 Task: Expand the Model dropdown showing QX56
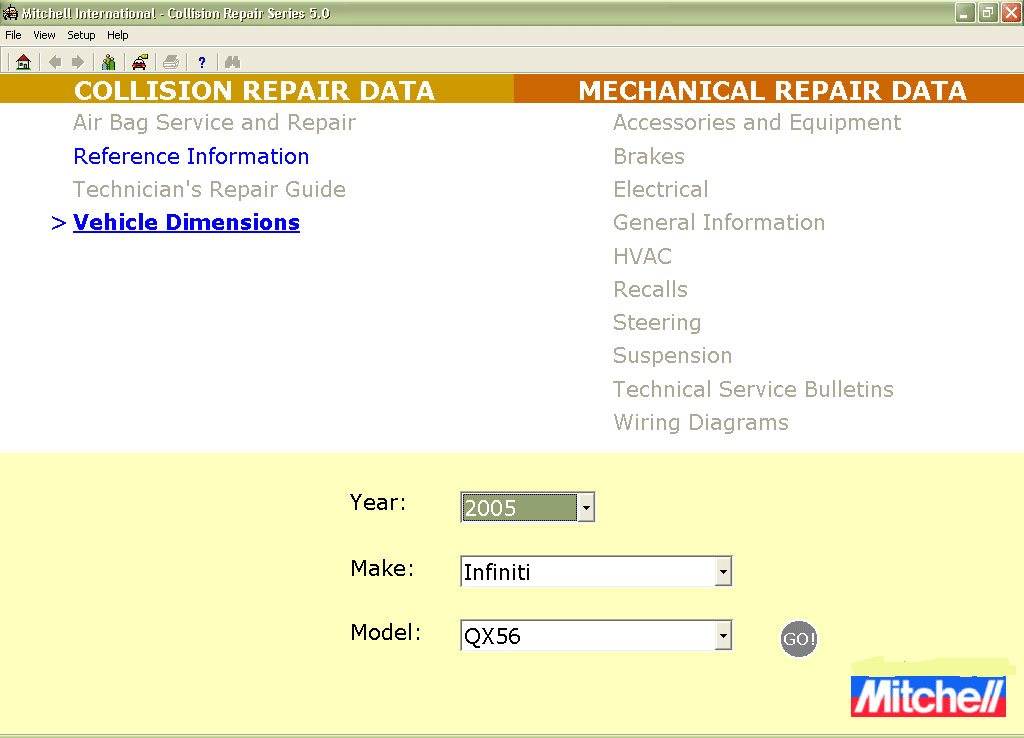click(x=723, y=635)
